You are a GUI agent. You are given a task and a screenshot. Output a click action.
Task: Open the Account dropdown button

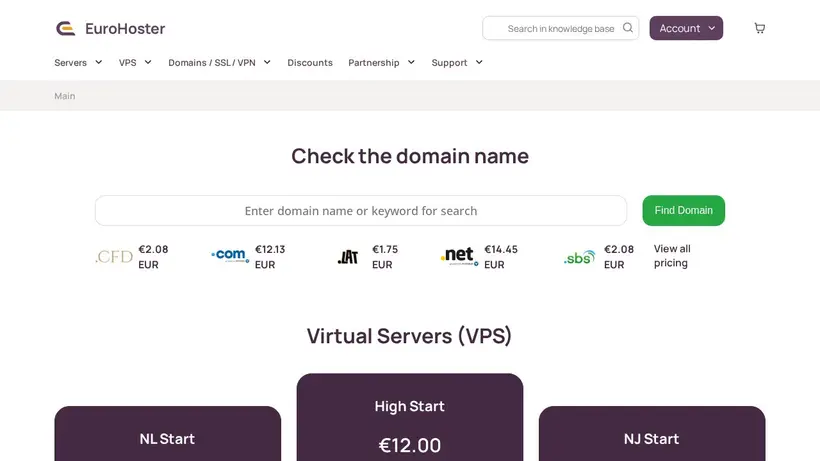point(686,28)
